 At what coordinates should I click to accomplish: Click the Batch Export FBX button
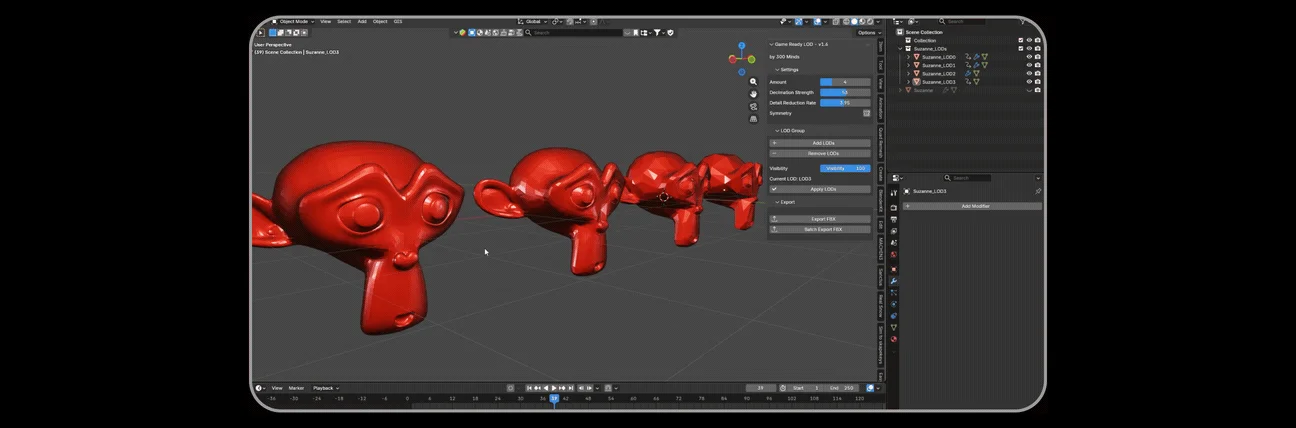820,229
